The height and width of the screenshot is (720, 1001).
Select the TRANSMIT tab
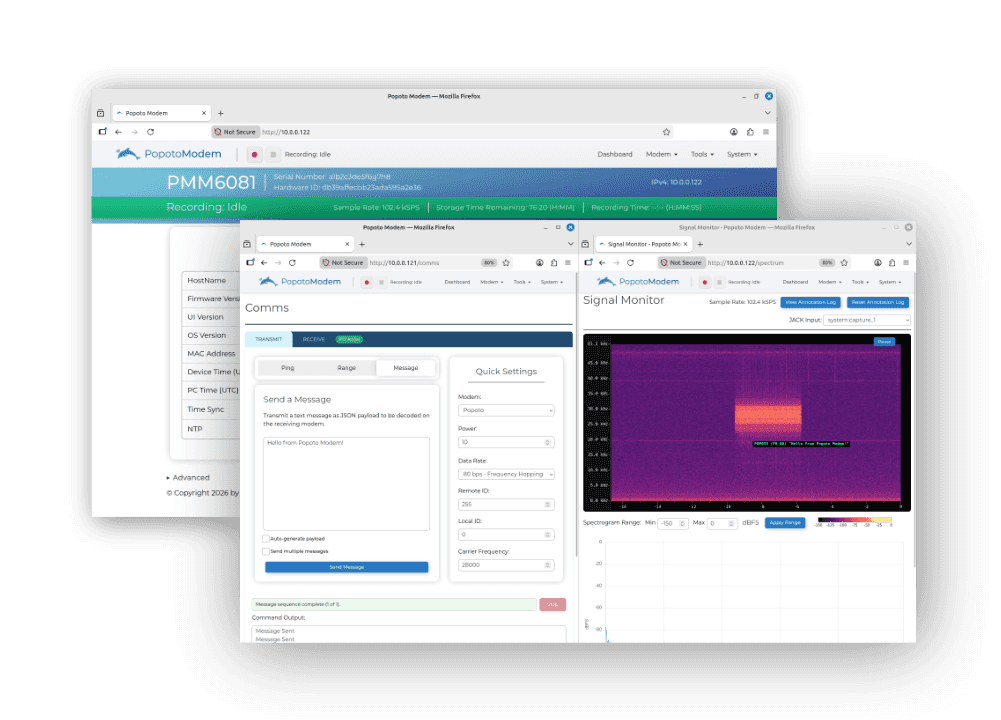click(x=268, y=340)
